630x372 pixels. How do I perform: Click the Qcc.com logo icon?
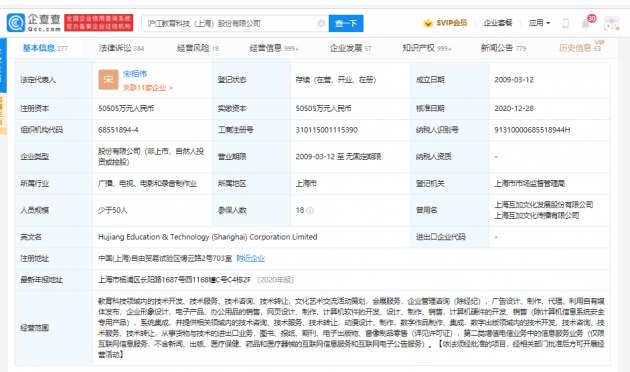click(16, 23)
